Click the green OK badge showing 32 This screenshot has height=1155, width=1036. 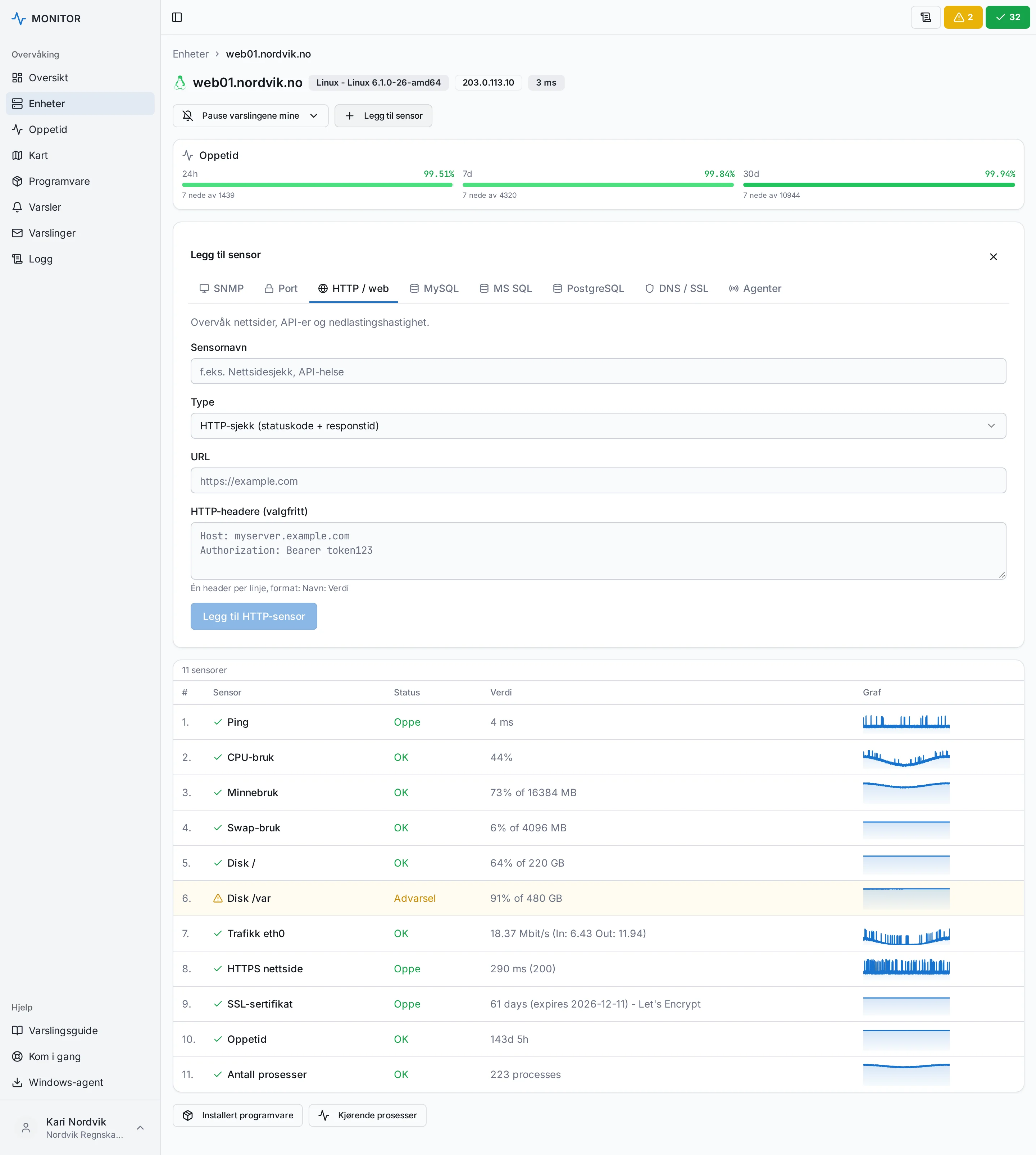click(x=1008, y=17)
